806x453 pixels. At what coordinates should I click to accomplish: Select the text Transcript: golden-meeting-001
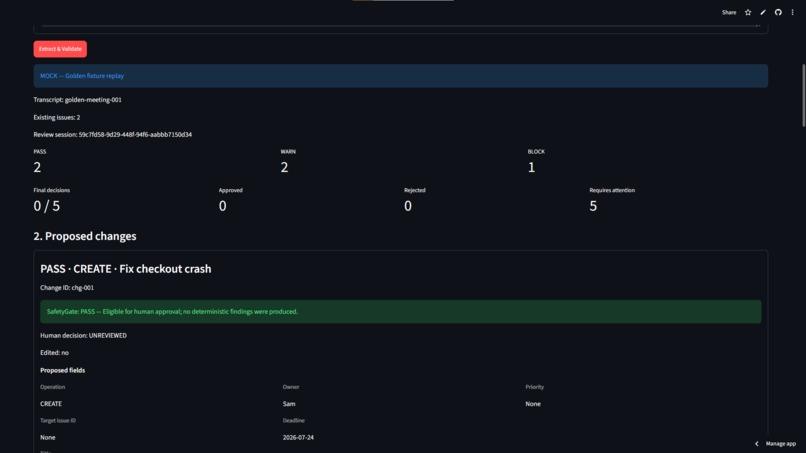pos(78,100)
